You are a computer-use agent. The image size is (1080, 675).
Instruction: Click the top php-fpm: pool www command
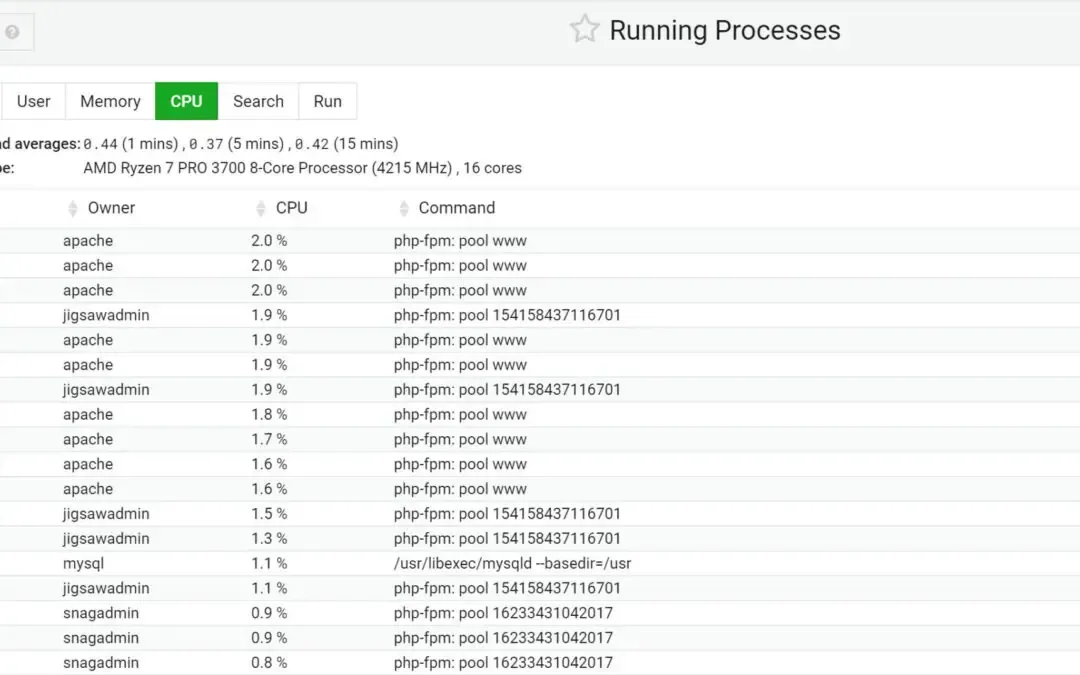point(461,240)
